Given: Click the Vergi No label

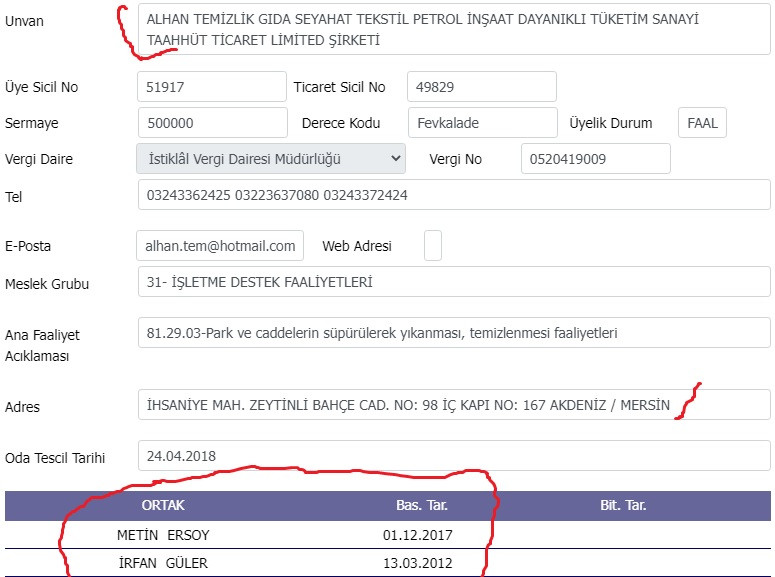Looking at the screenshot, I should click(455, 159).
